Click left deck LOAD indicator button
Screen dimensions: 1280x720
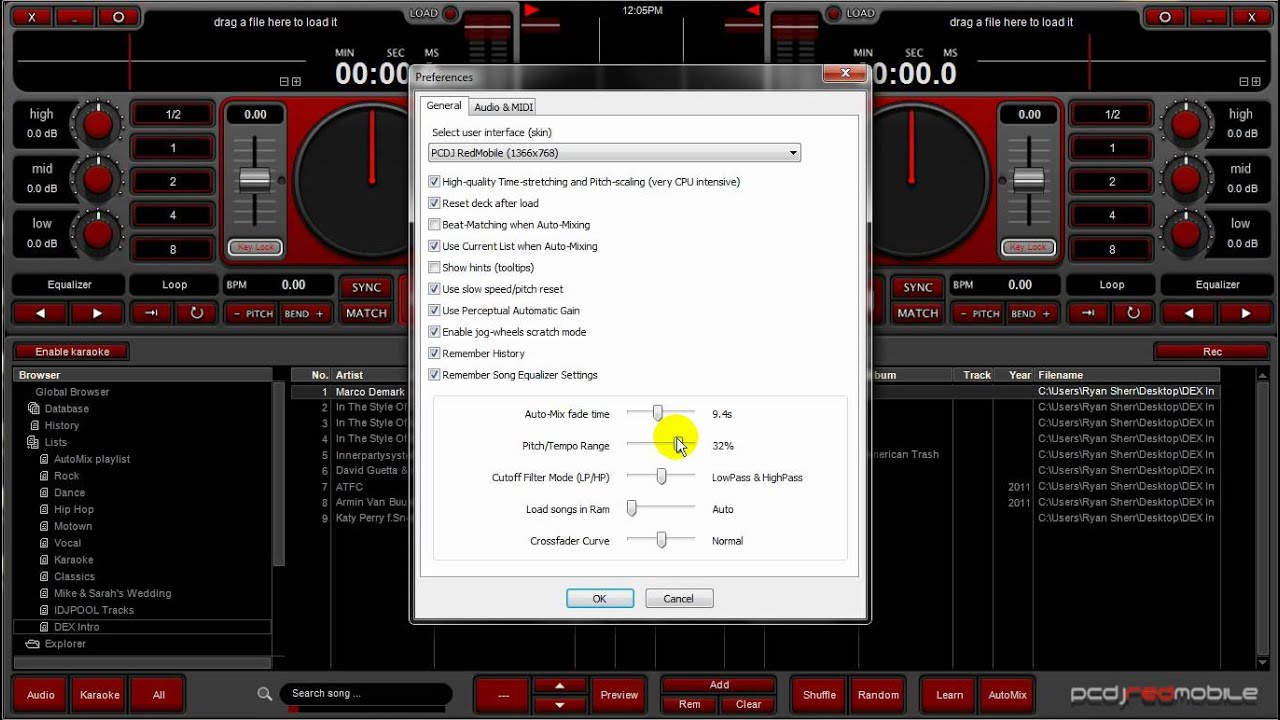[x=450, y=14]
